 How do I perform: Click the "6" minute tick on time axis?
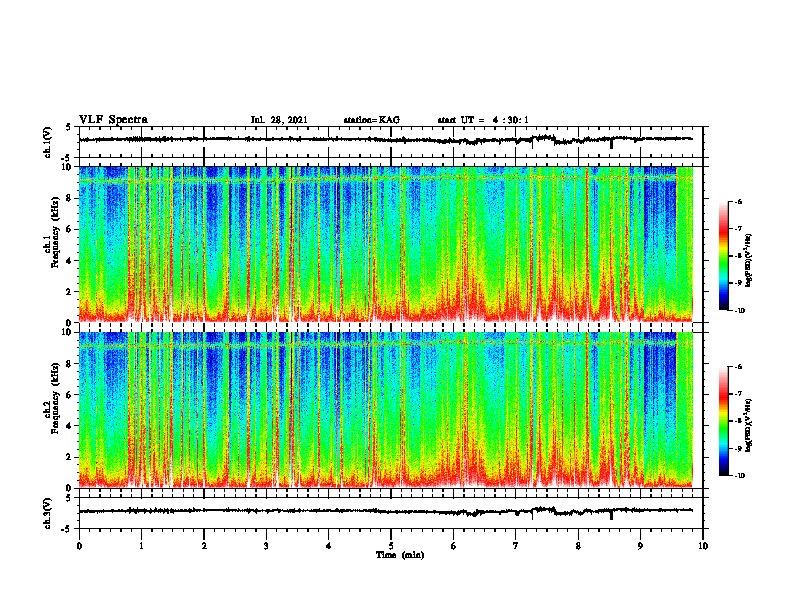(x=453, y=546)
